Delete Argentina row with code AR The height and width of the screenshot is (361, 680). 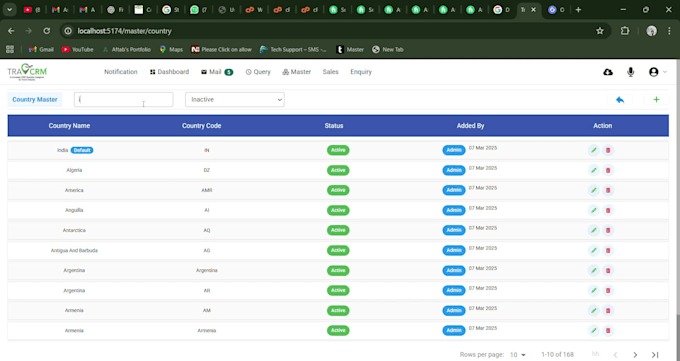pos(608,290)
